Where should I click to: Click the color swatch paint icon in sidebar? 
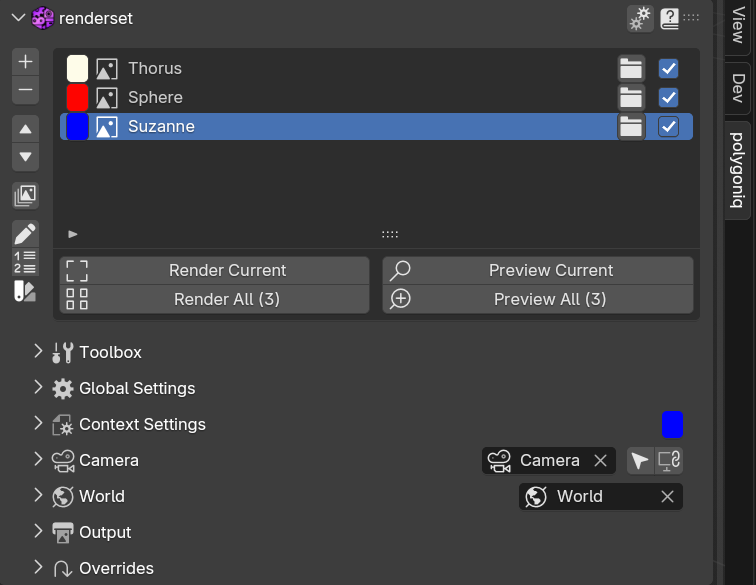25,291
